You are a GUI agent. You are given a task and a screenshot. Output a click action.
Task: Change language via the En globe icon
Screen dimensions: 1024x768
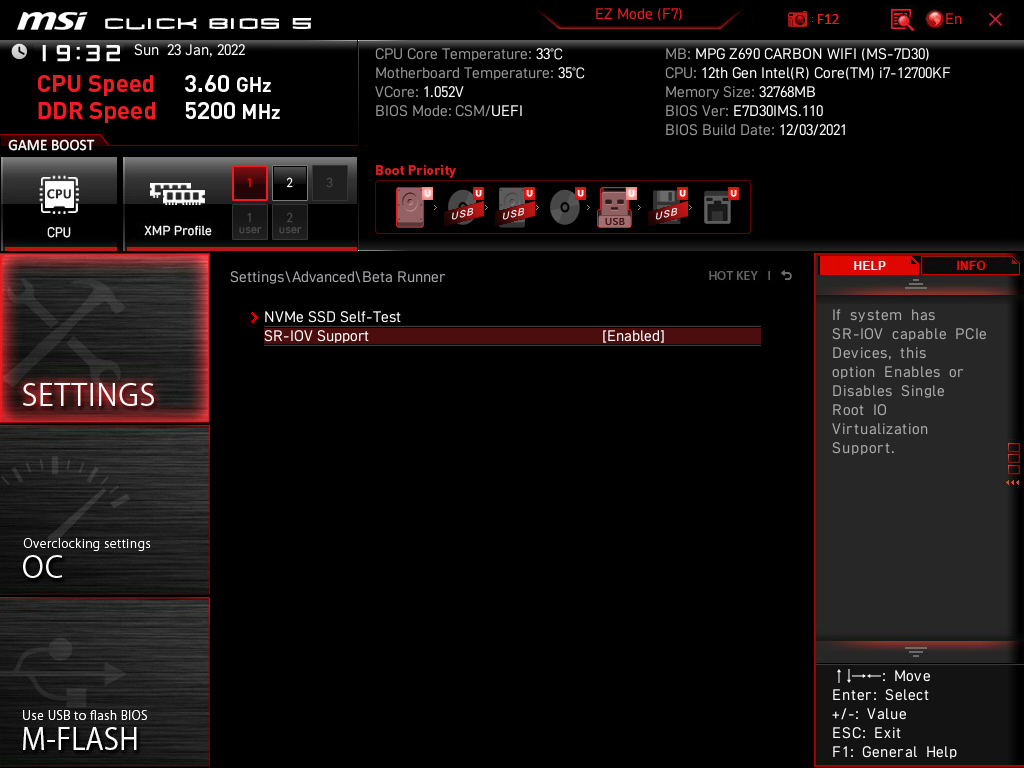point(944,20)
